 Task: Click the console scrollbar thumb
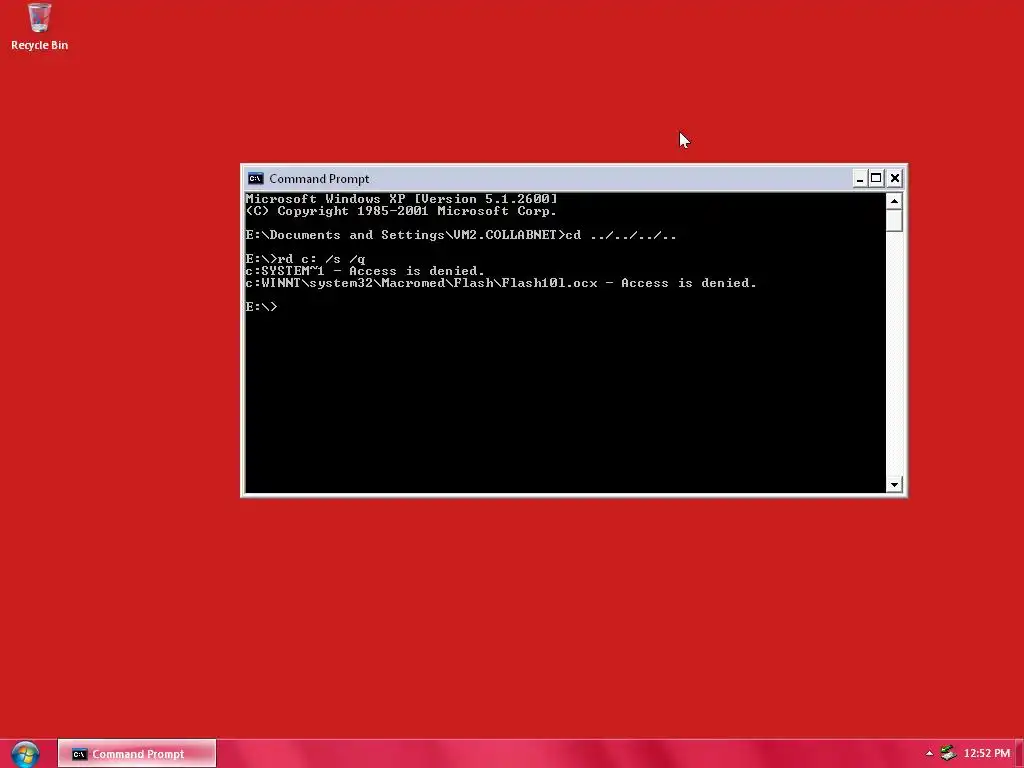click(894, 220)
